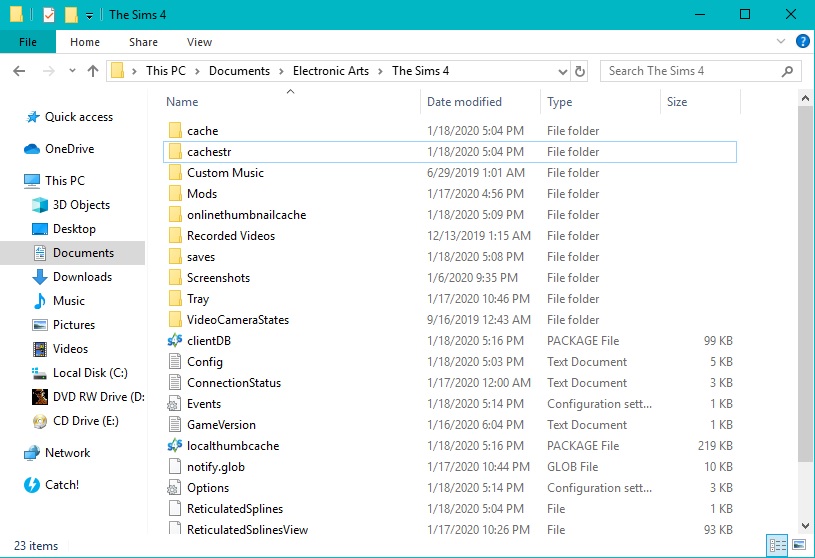
Task: Select the Tray folder icon
Action: pyautogui.click(x=175, y=299)
